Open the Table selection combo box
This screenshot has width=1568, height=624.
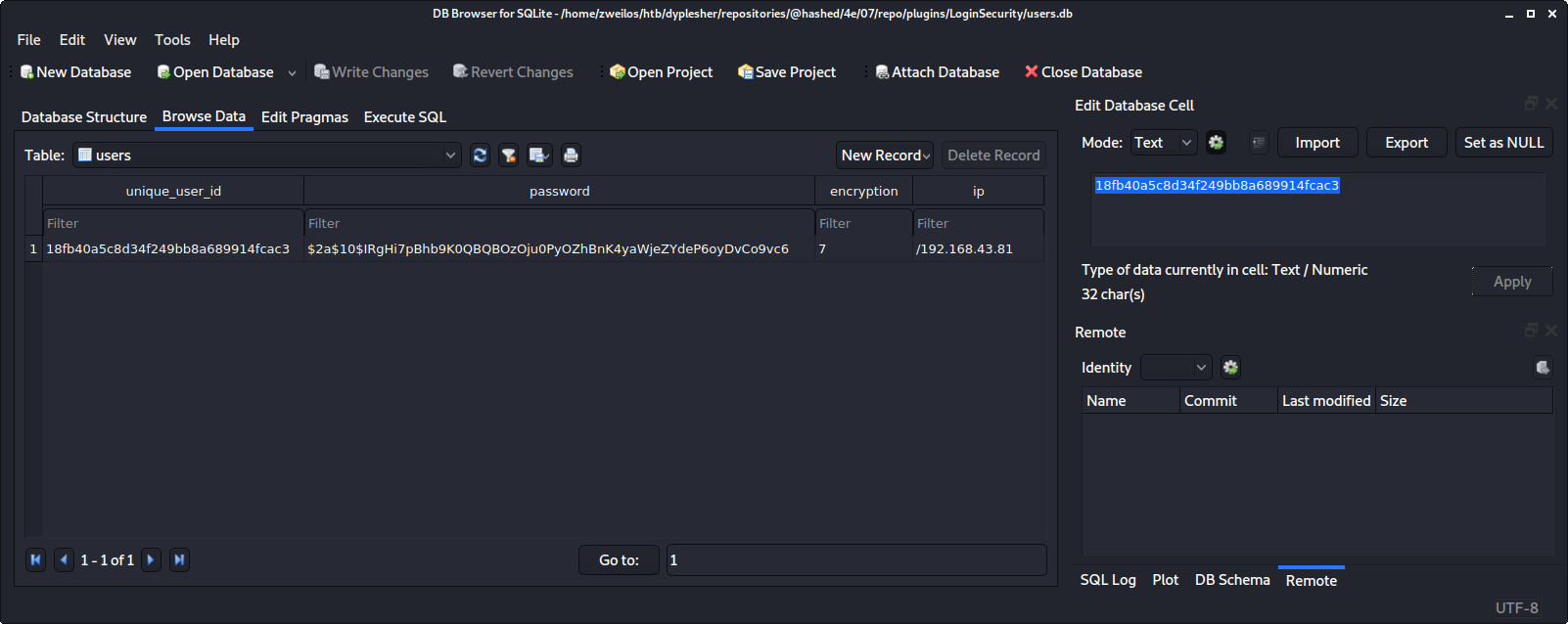(266, 156)
